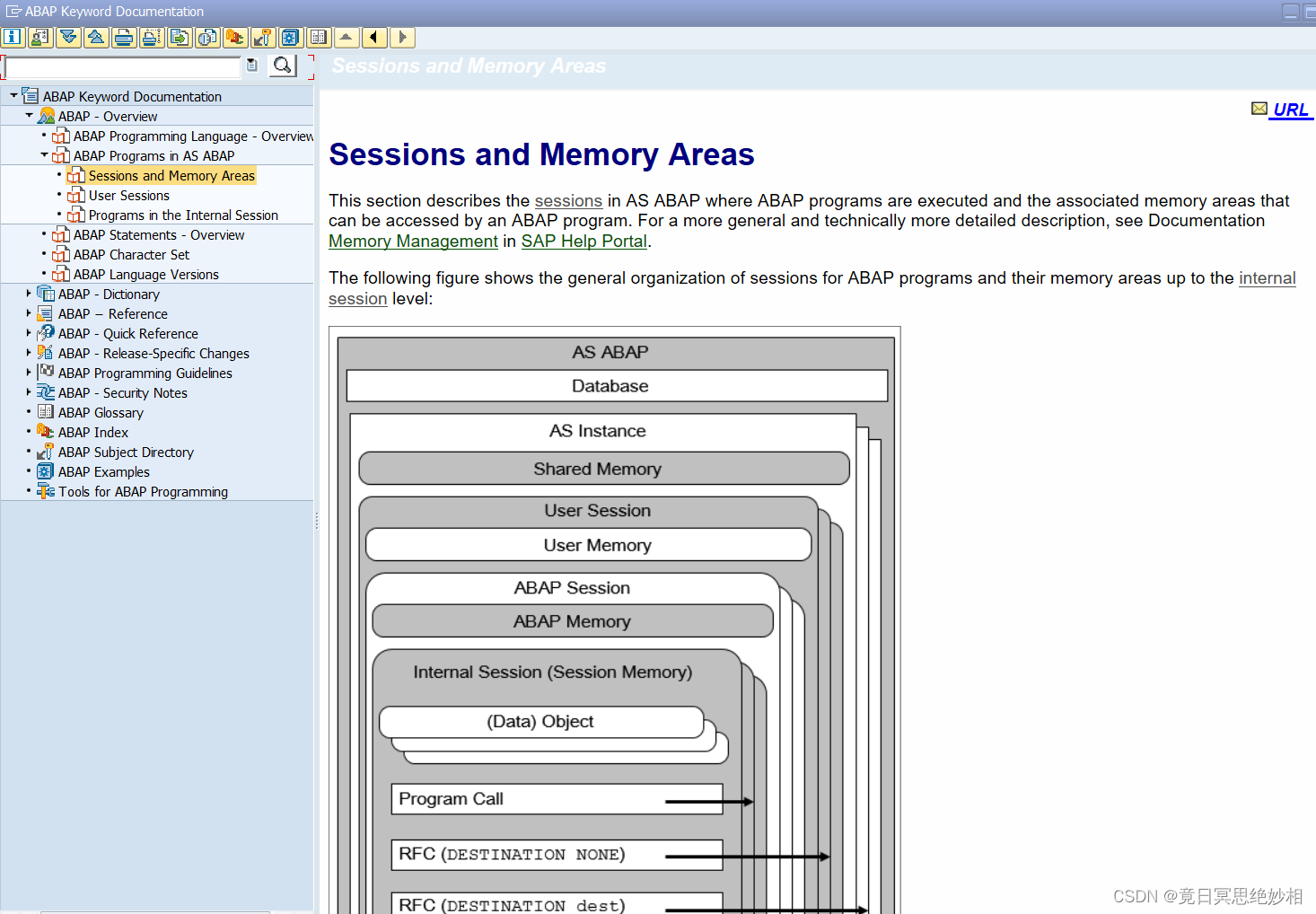This screenshot has width=1316, height=914.
Task: Collapse the ABAP Keyword Documentation root node
Action: (x=13, y=95)
